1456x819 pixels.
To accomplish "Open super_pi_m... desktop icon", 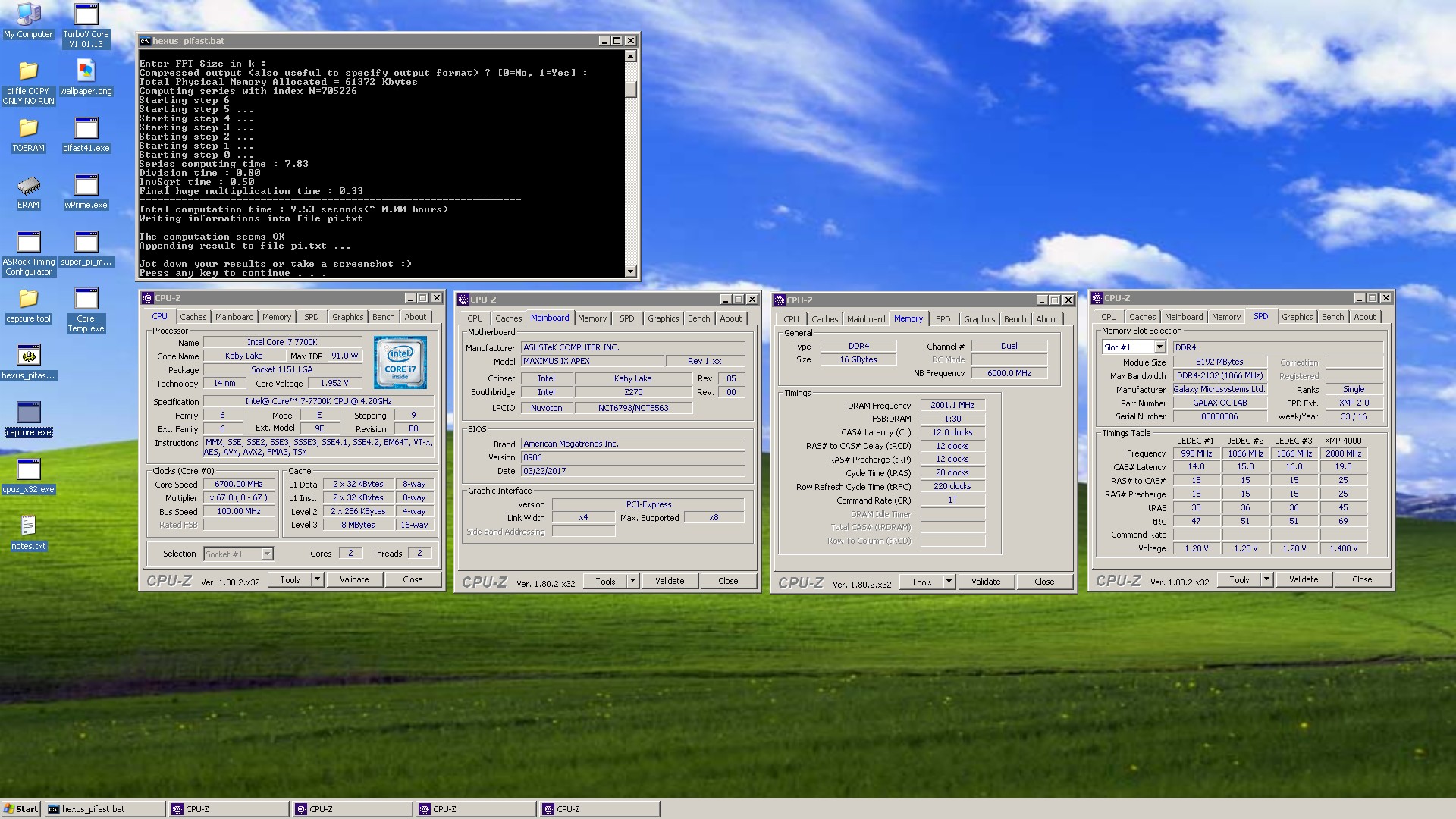I will (x=86, y=249).
